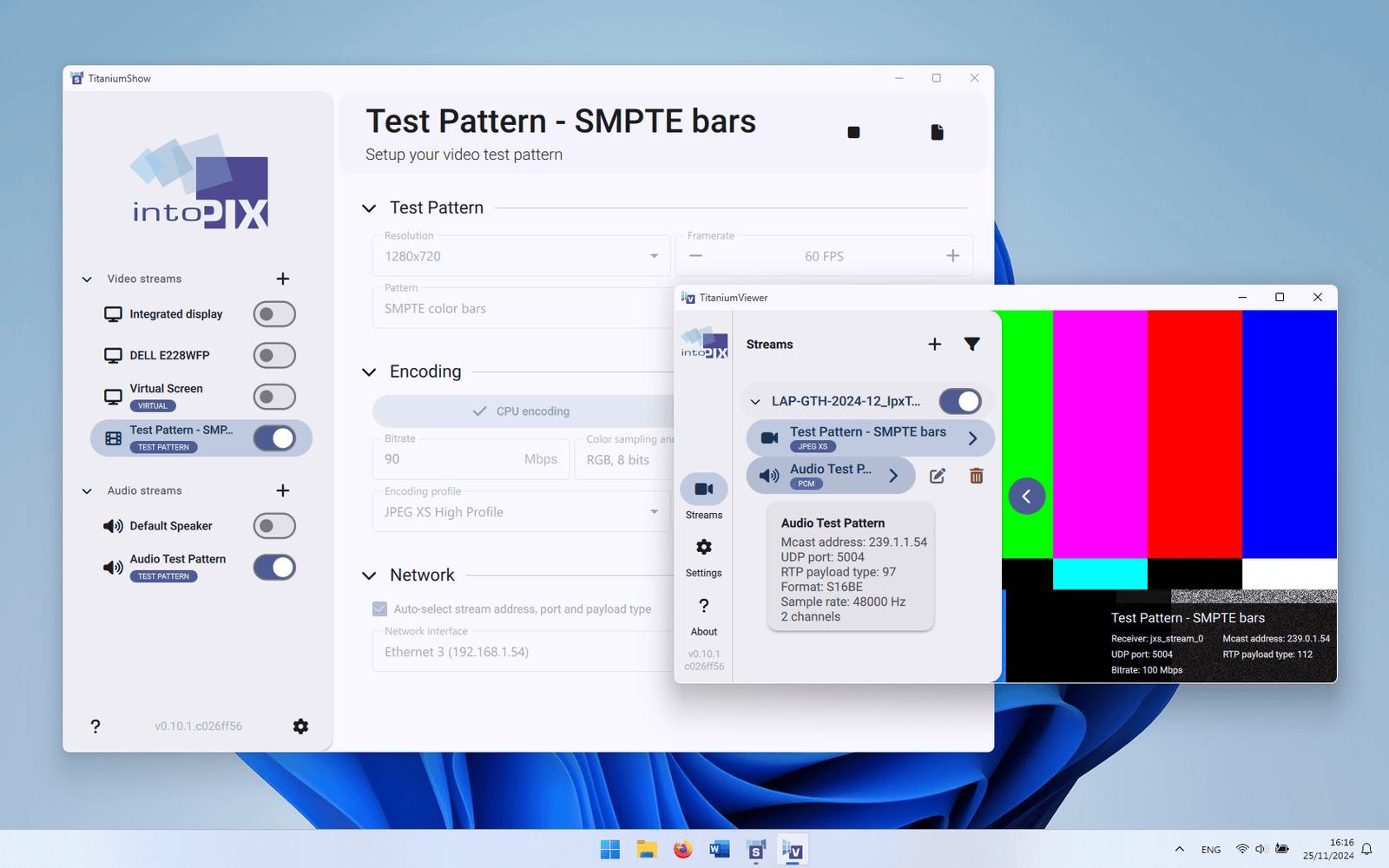1389x868 pixels.
Task: Click the Bitrate field showing 90
Action: point(471,459)
